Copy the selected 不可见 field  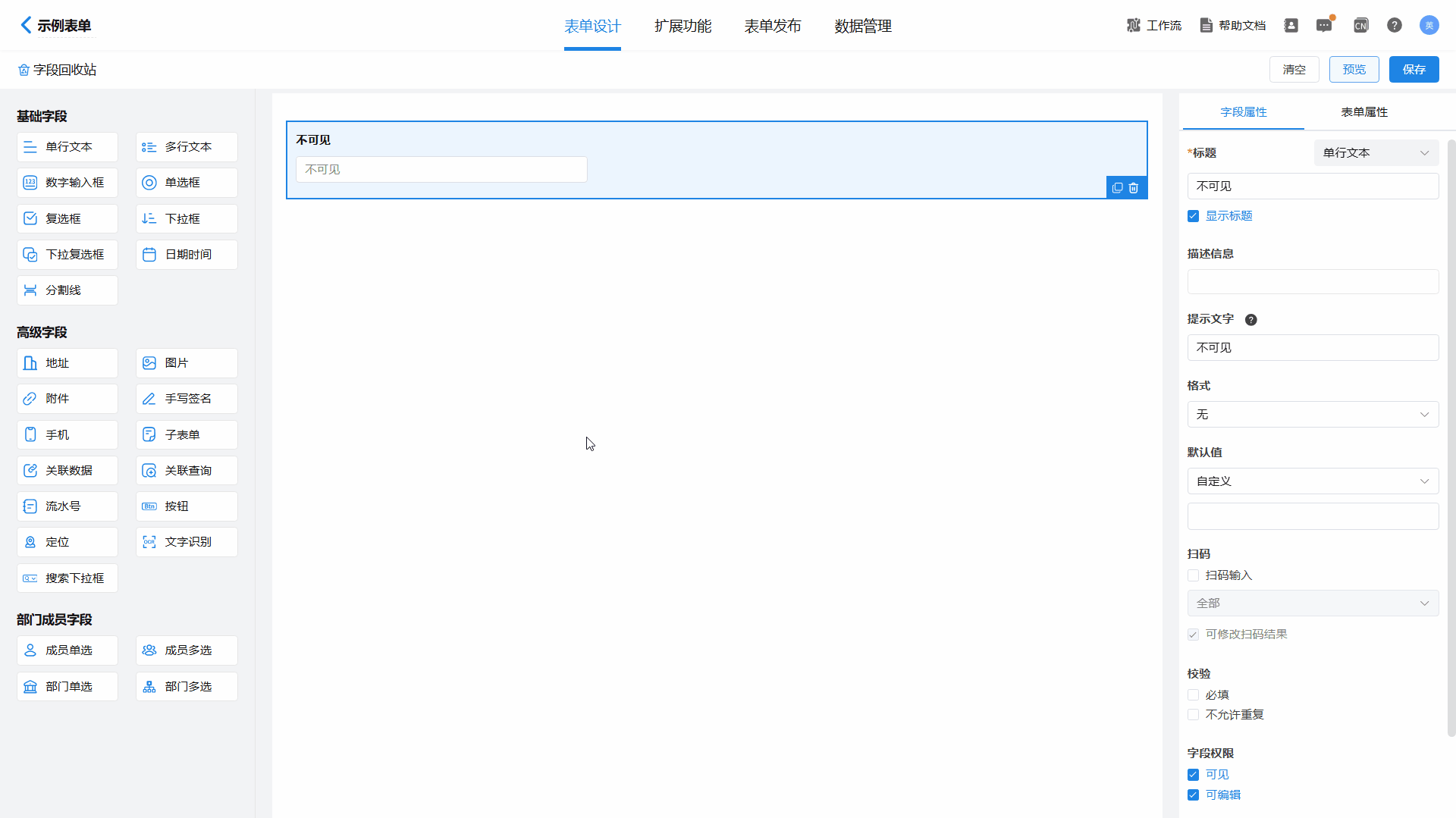click(x=1117, y=188)
